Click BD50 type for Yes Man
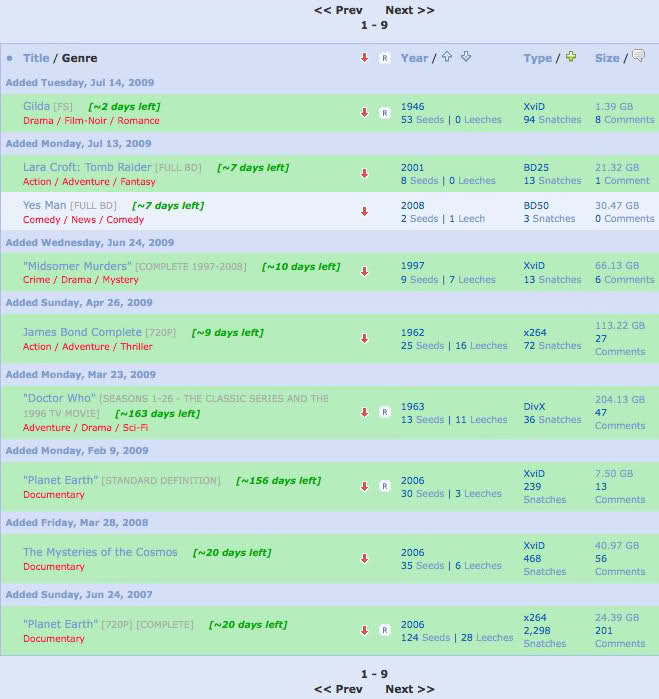This screenshot has height=699, width=659. pyautogui.click(x=536, y=206)
